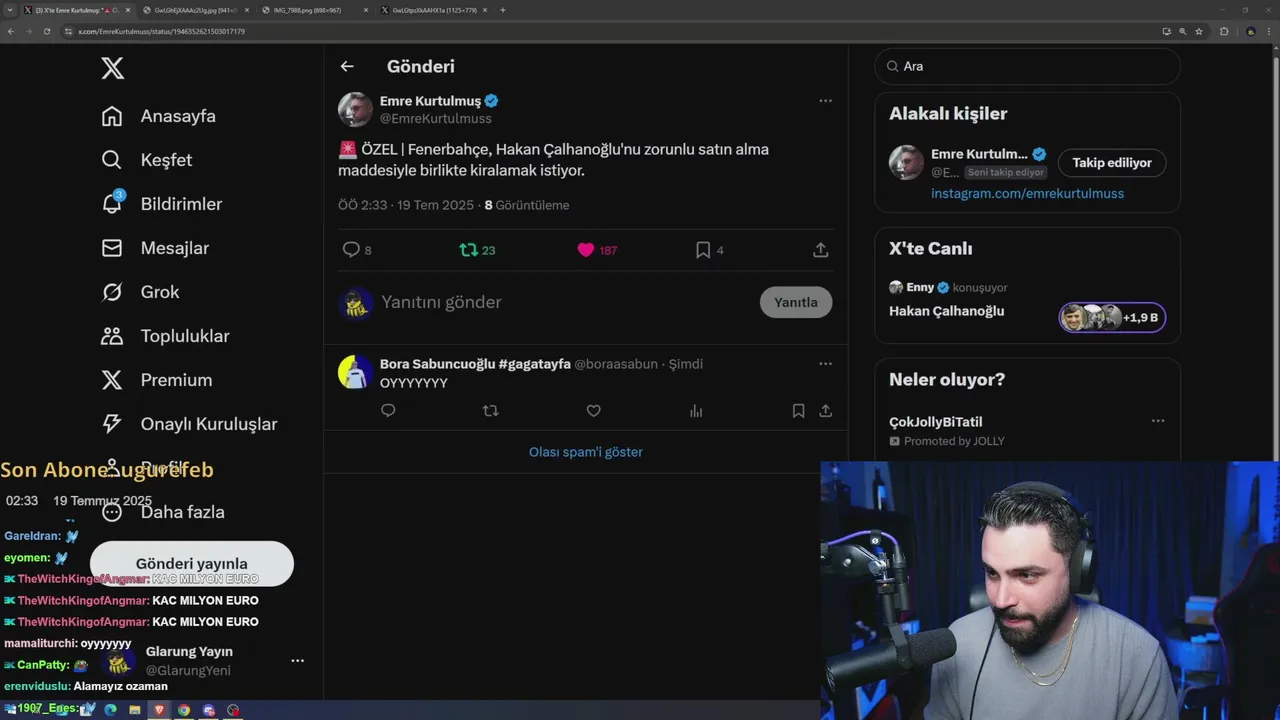Click browser back arrow
Viewport: 1280px width, 720px height.
click(x=10, y=31)
